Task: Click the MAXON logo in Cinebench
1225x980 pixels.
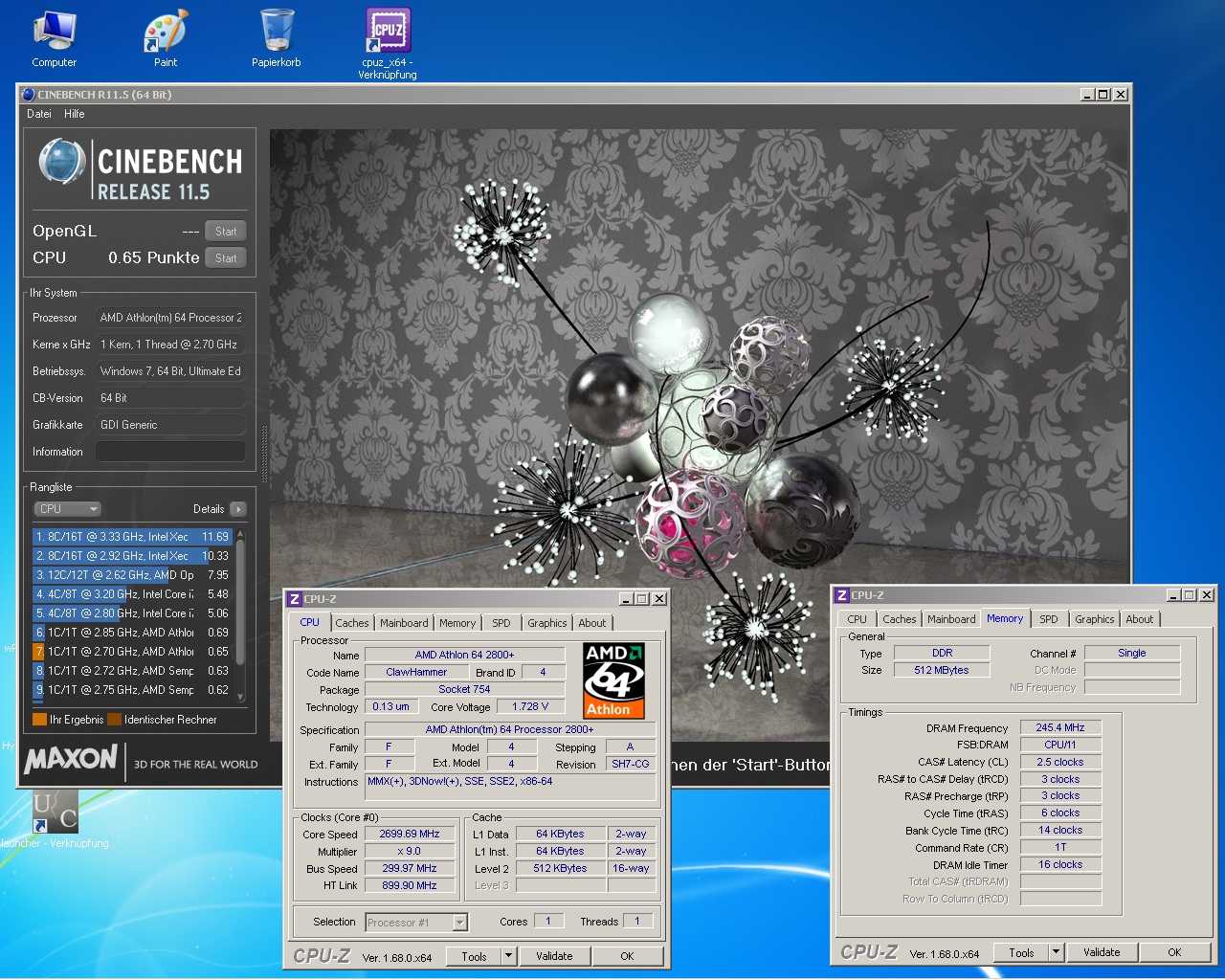Action: pos(70,760)
